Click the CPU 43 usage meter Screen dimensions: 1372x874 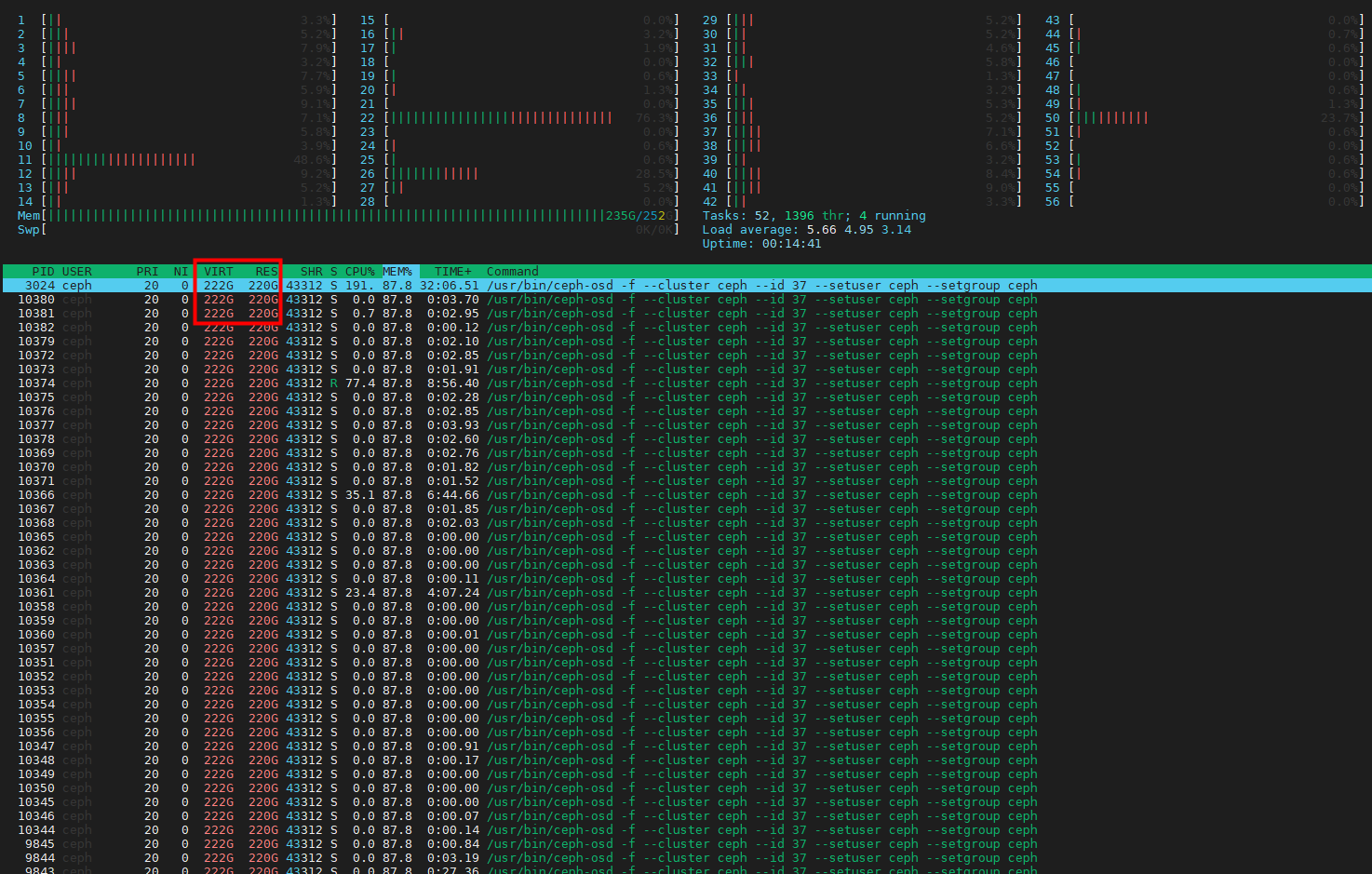pos(1204,20)
